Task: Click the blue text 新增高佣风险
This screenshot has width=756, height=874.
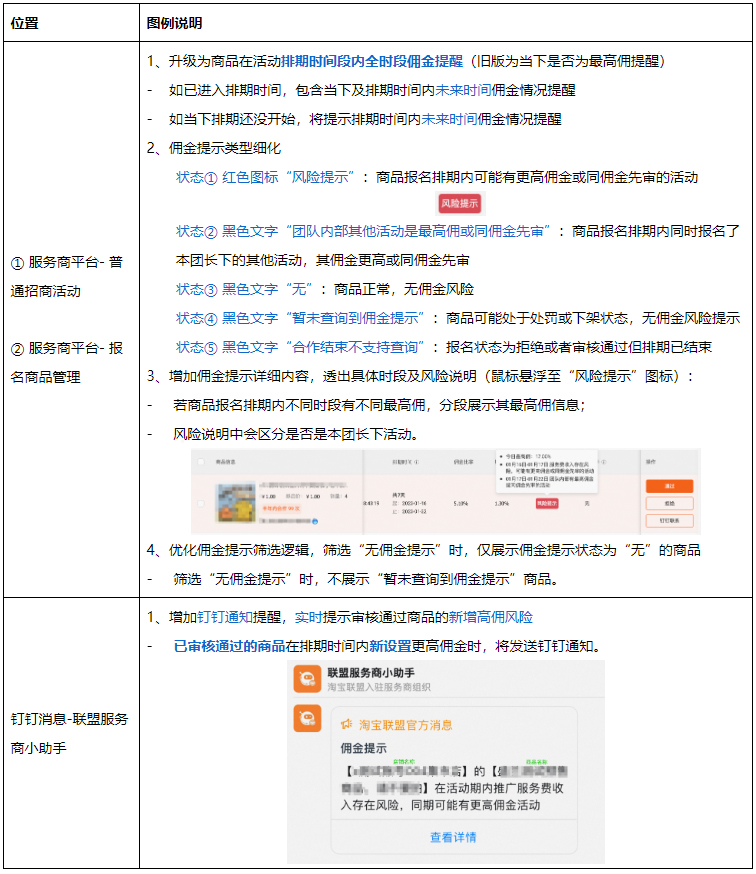Action: click(491, 617)
